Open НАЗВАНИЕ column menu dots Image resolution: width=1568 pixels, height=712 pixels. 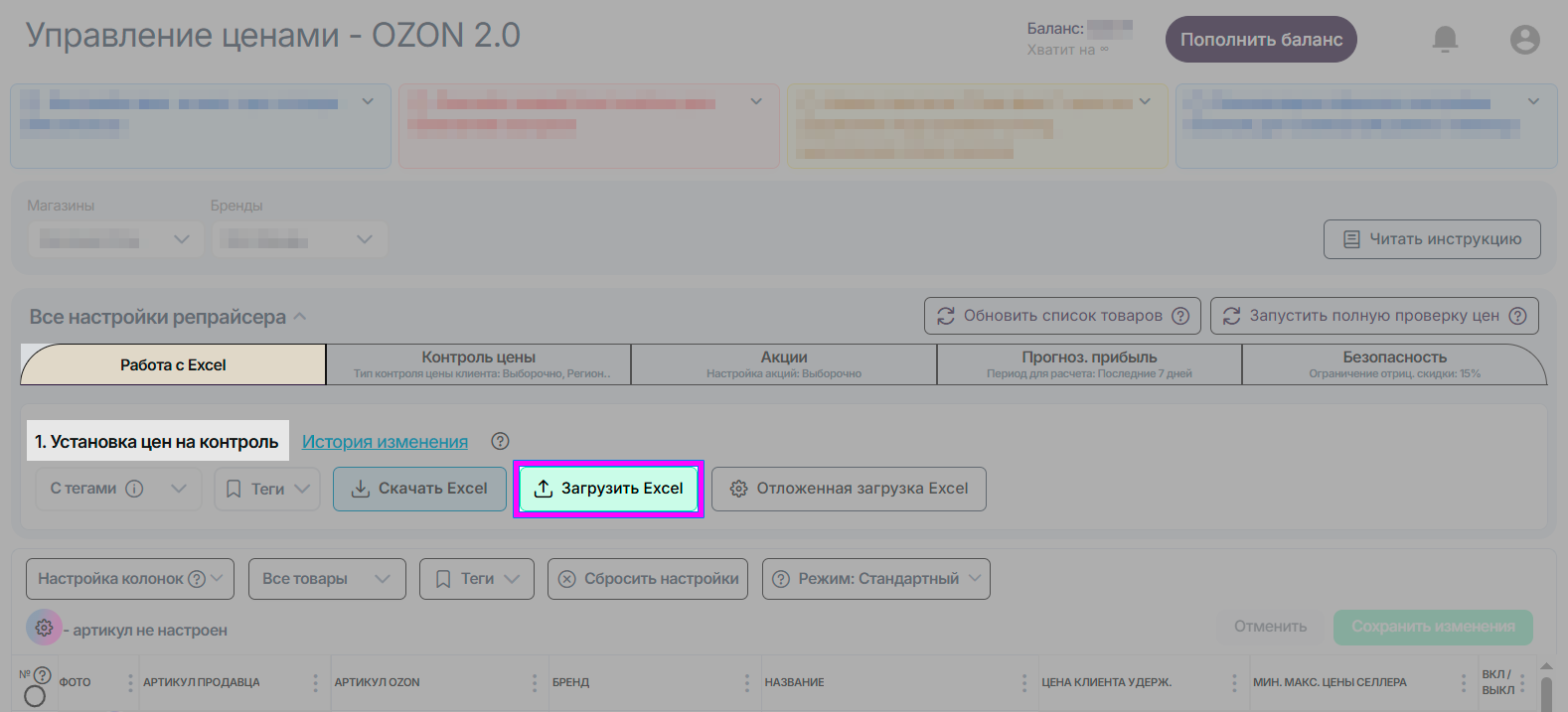coord(1023,683)
